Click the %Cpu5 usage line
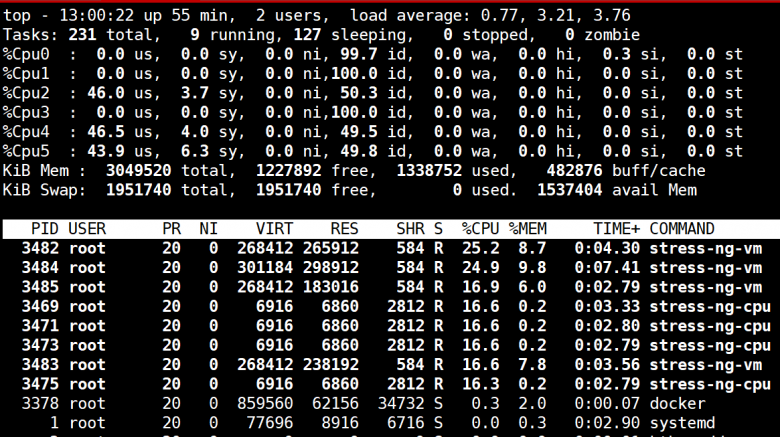This screenshot has height=437, width=780. 373,151
